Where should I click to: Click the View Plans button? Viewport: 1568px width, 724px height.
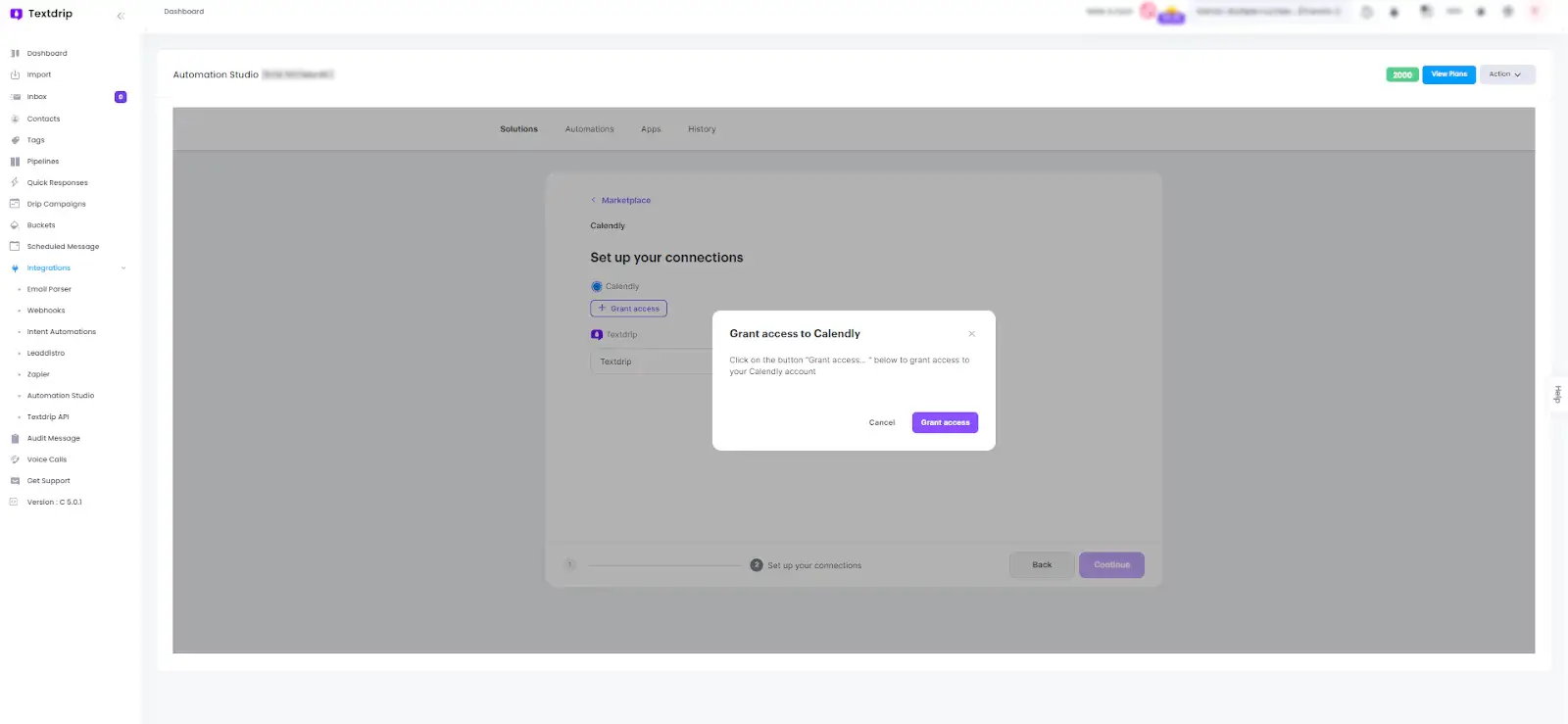click(x=1449, y=74)
